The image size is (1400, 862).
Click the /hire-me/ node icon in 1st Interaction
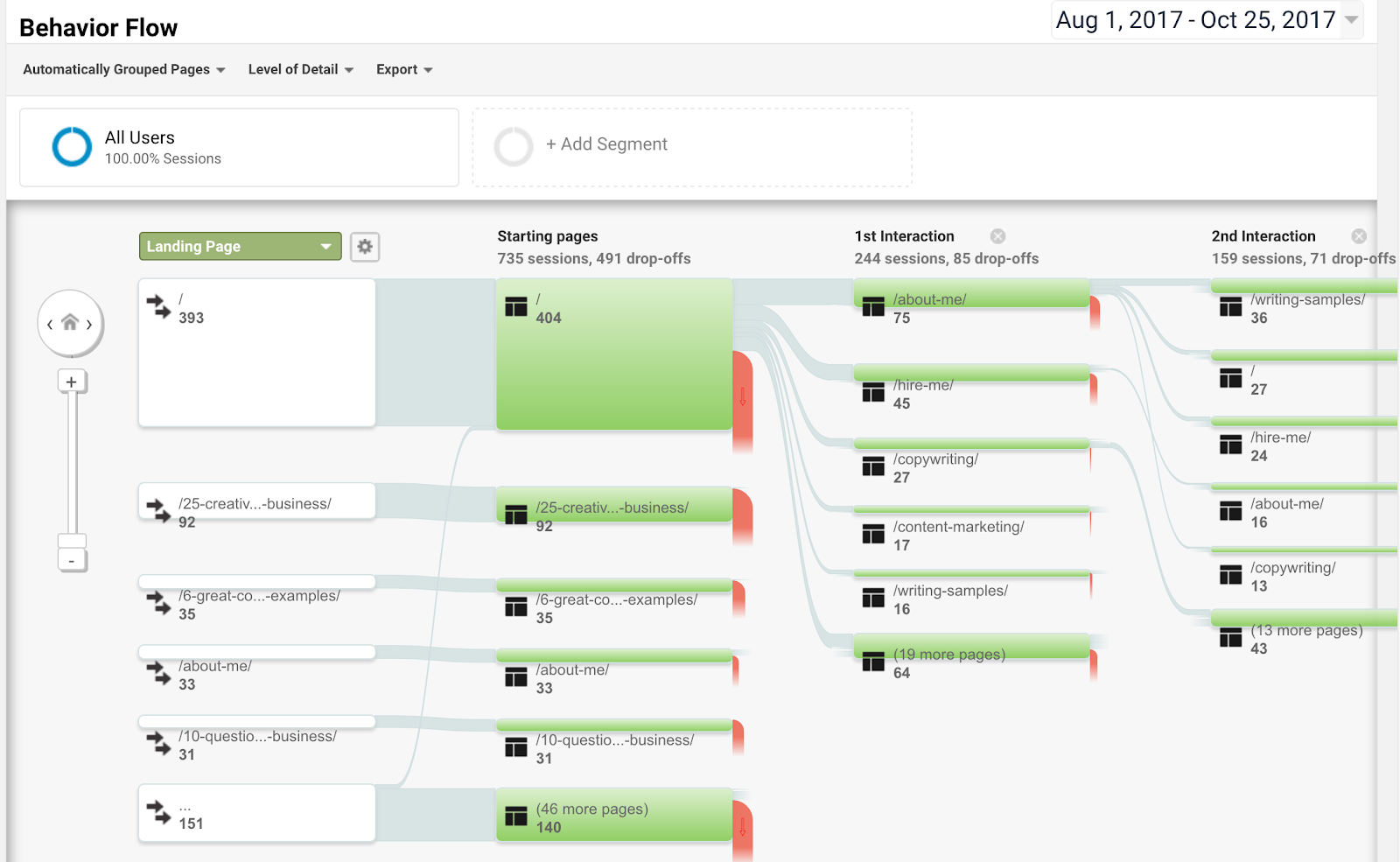click(873, 393)
